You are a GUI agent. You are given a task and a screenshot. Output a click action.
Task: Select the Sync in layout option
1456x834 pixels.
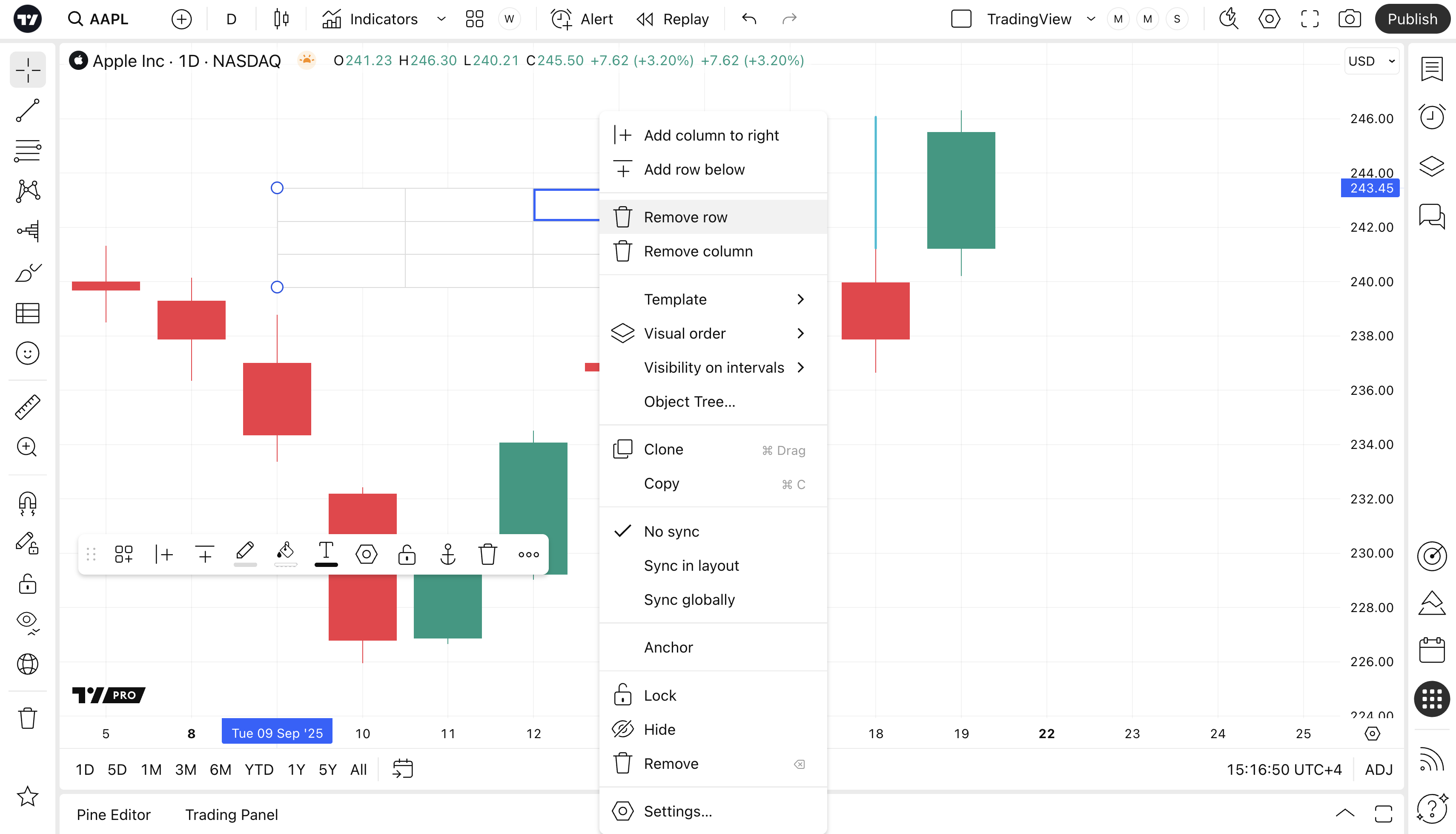(691, 565)
